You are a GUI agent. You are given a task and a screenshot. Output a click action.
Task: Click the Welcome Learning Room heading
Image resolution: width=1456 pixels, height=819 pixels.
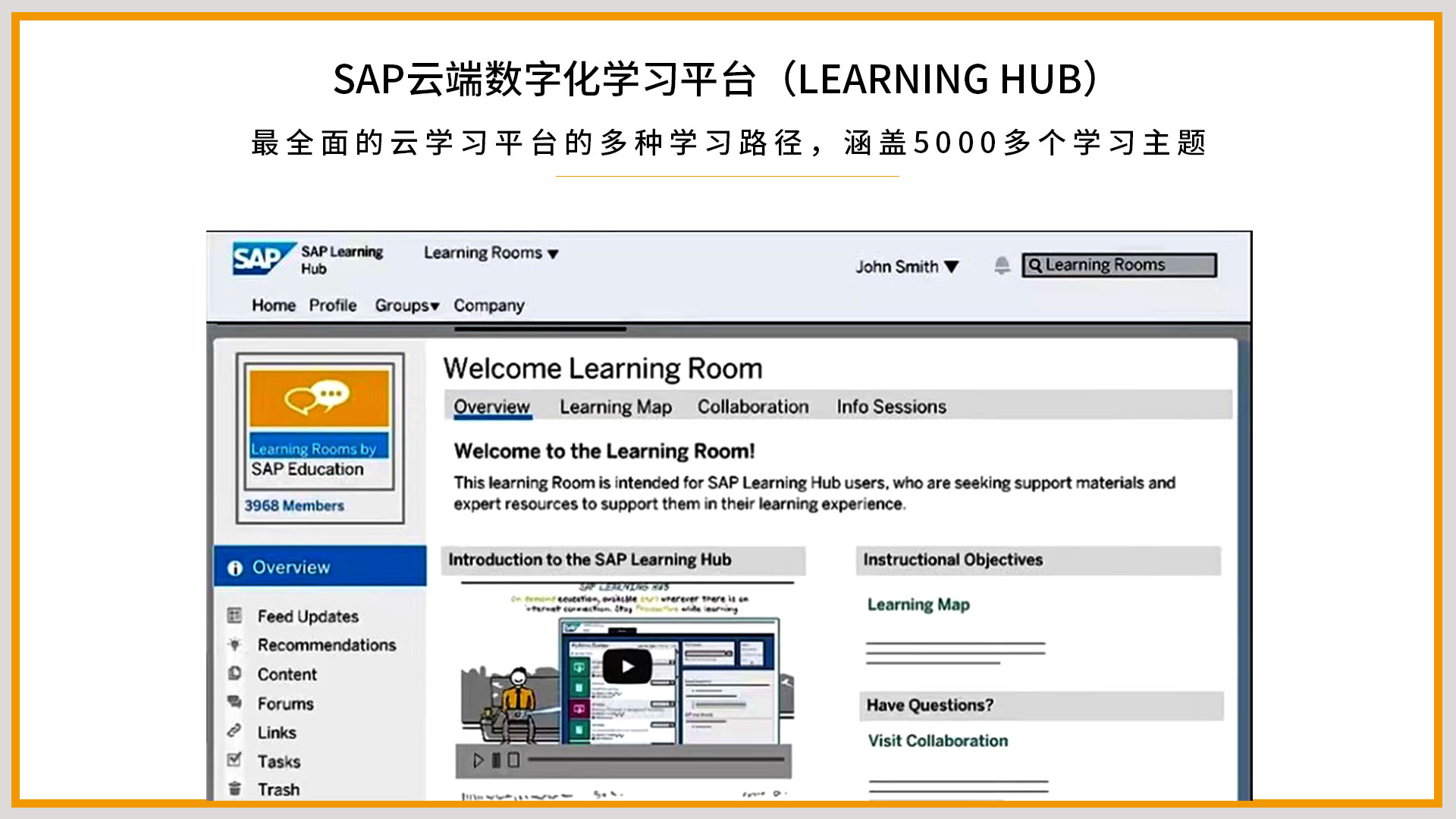(603, 369)
